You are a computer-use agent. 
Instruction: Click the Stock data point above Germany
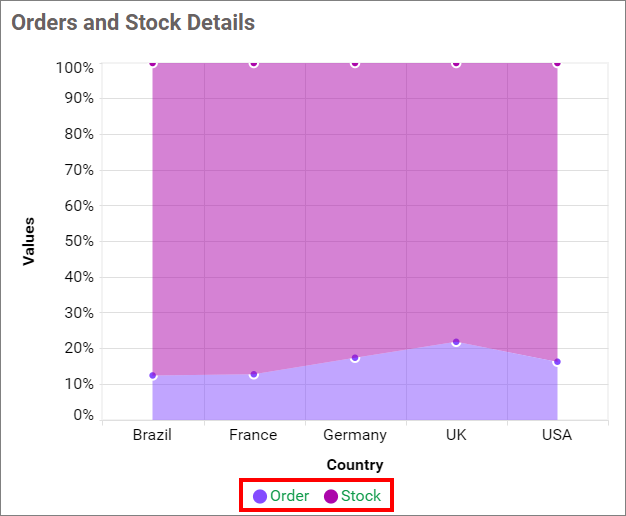pos(355,64)
